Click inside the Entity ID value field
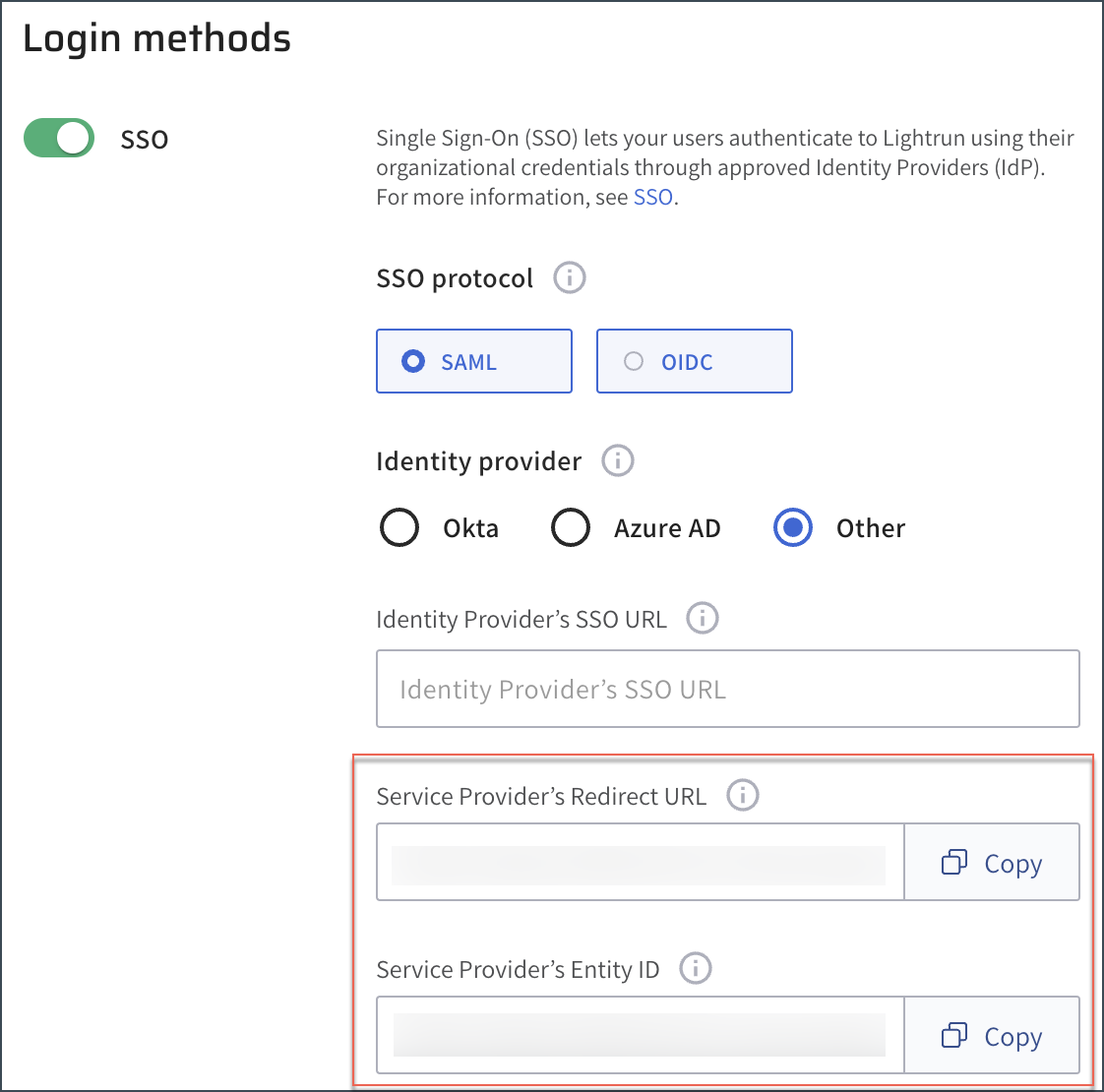1104x1092 pixels. point(640,1036)
